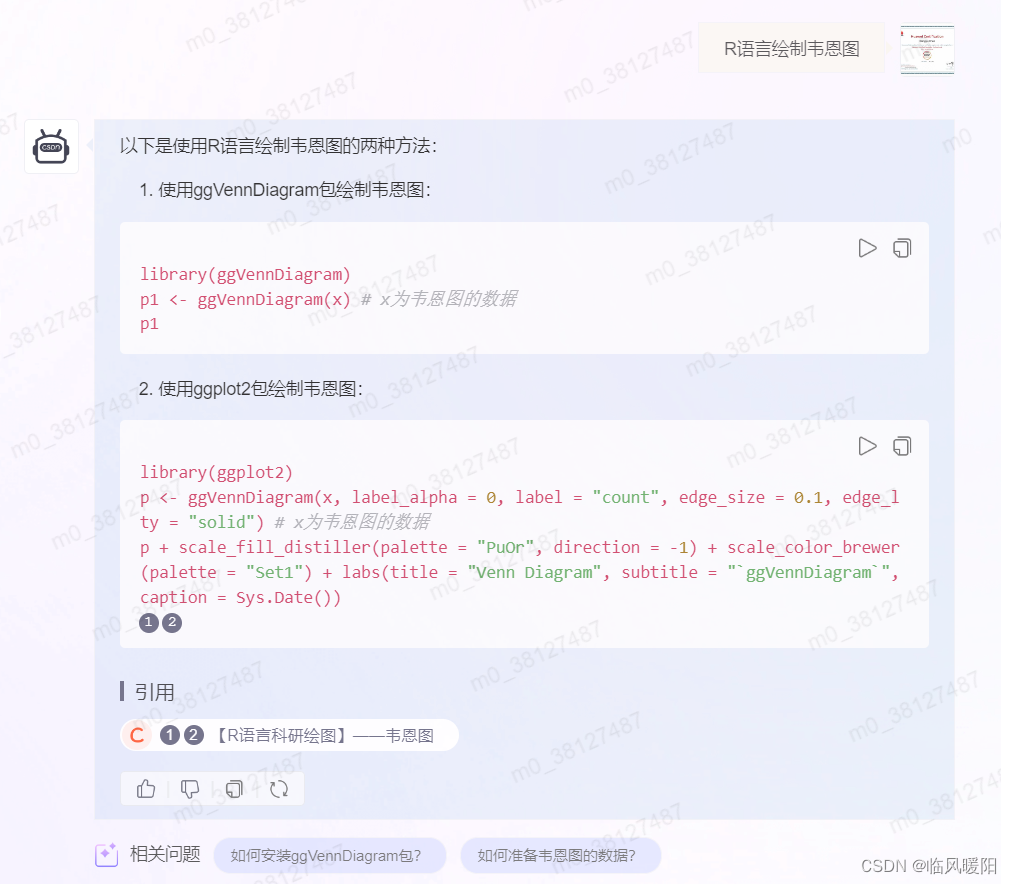The width and height of the screenshot is (1012, 884).
Task: Copy the ggplot2 code snippet
Action: point(901,446)
